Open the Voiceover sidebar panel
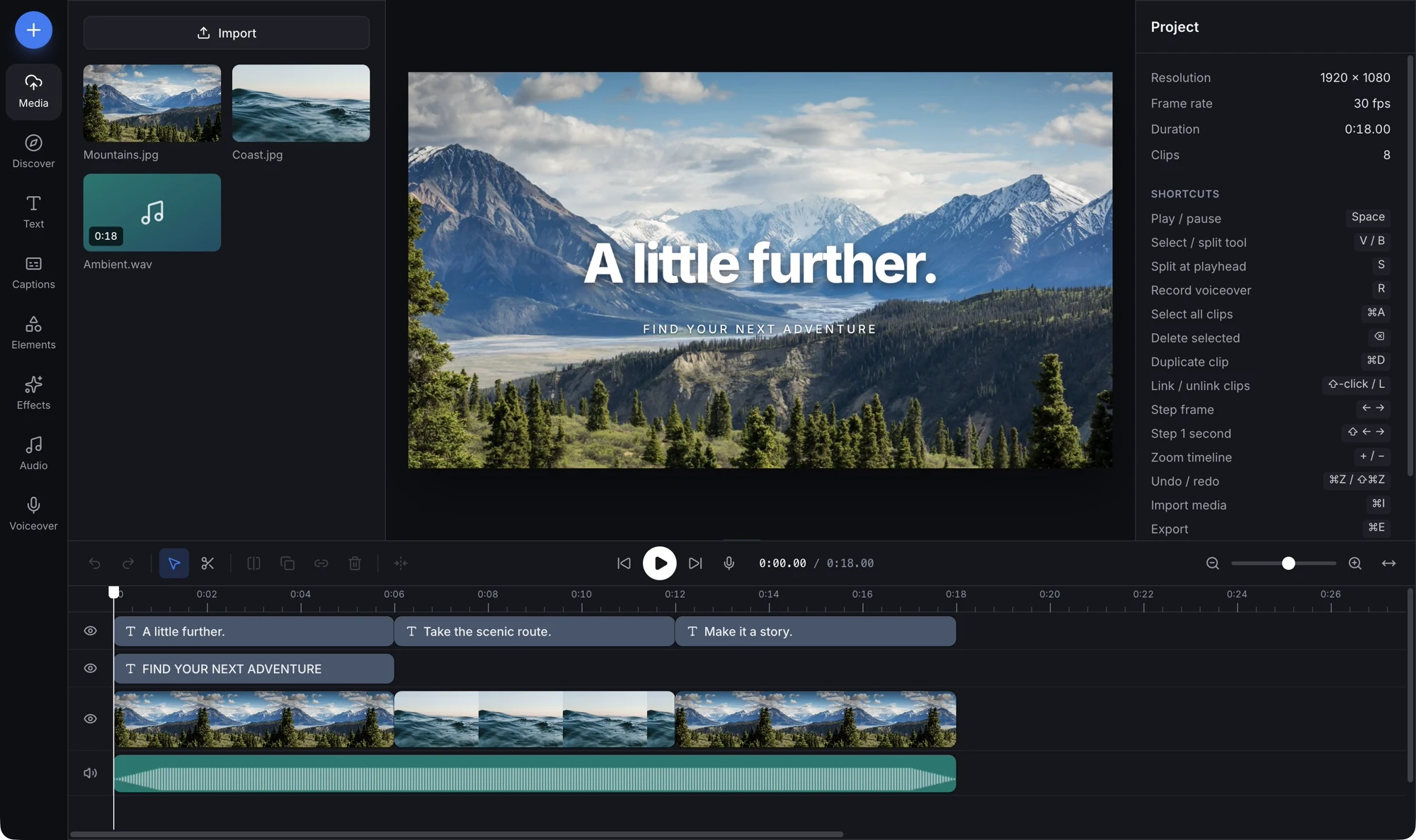This screenshot has height=840, width=1416. 33,514
